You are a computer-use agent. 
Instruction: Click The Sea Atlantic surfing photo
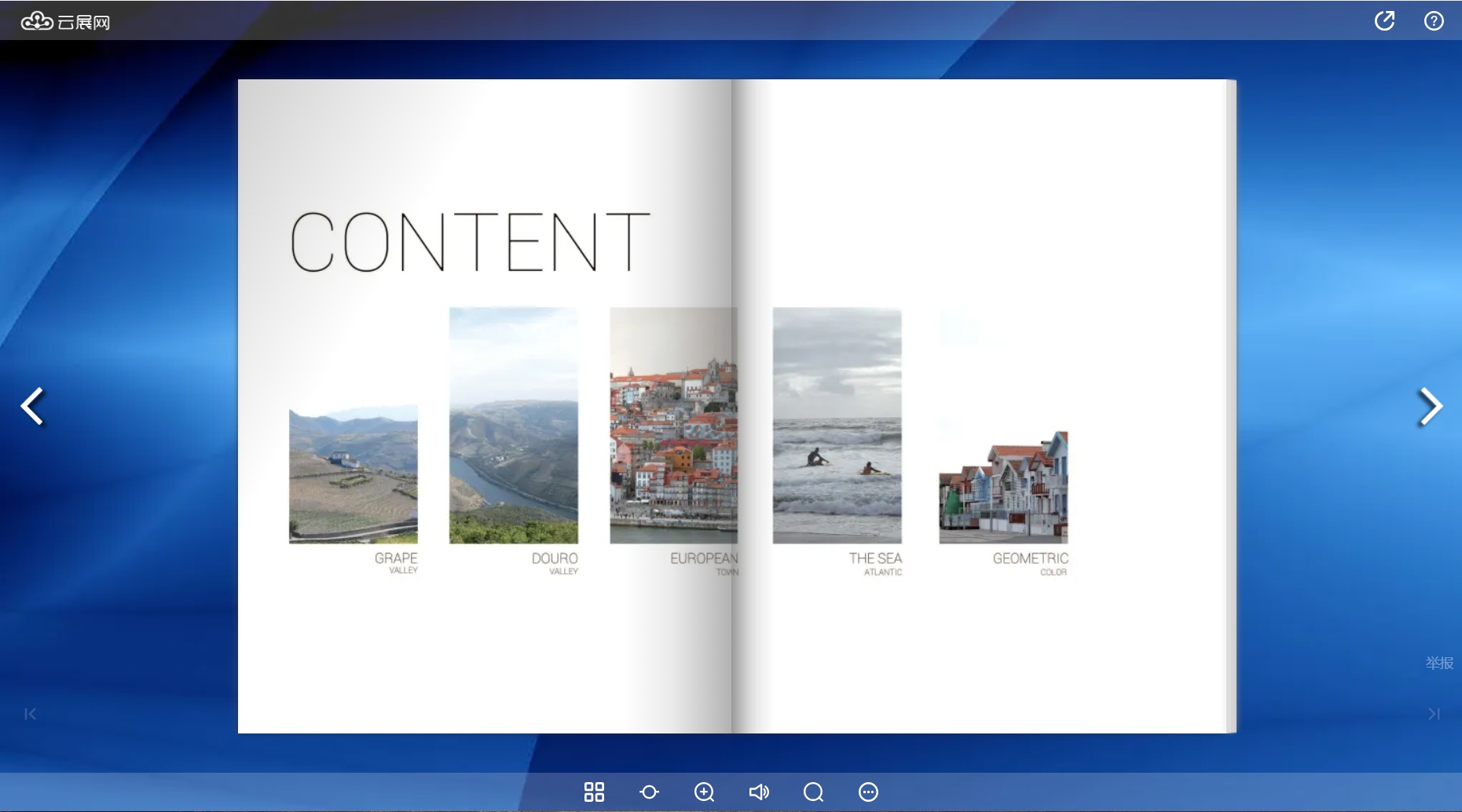837,425
